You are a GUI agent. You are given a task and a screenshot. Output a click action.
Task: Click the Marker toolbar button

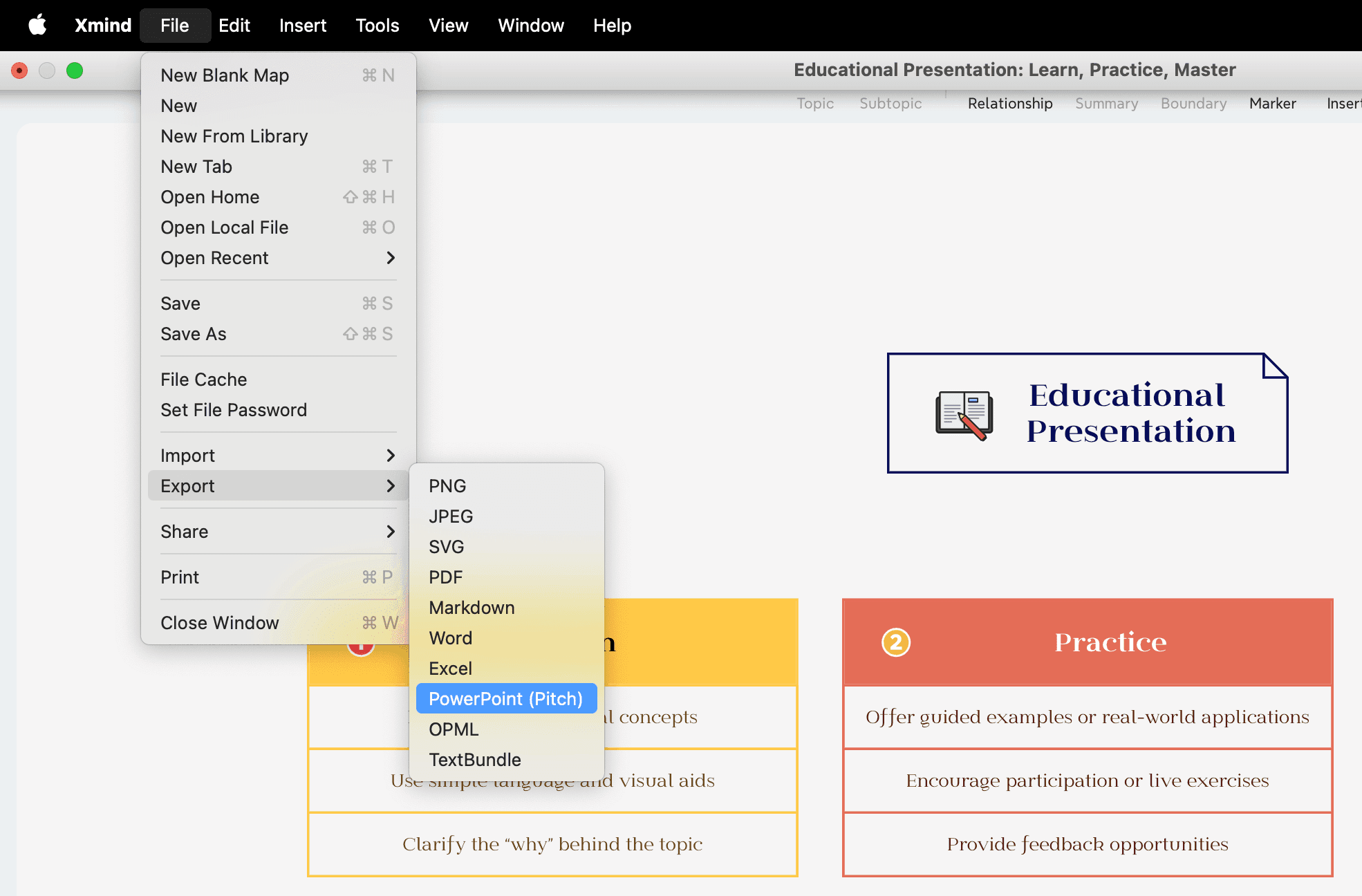coord(1272,103)
